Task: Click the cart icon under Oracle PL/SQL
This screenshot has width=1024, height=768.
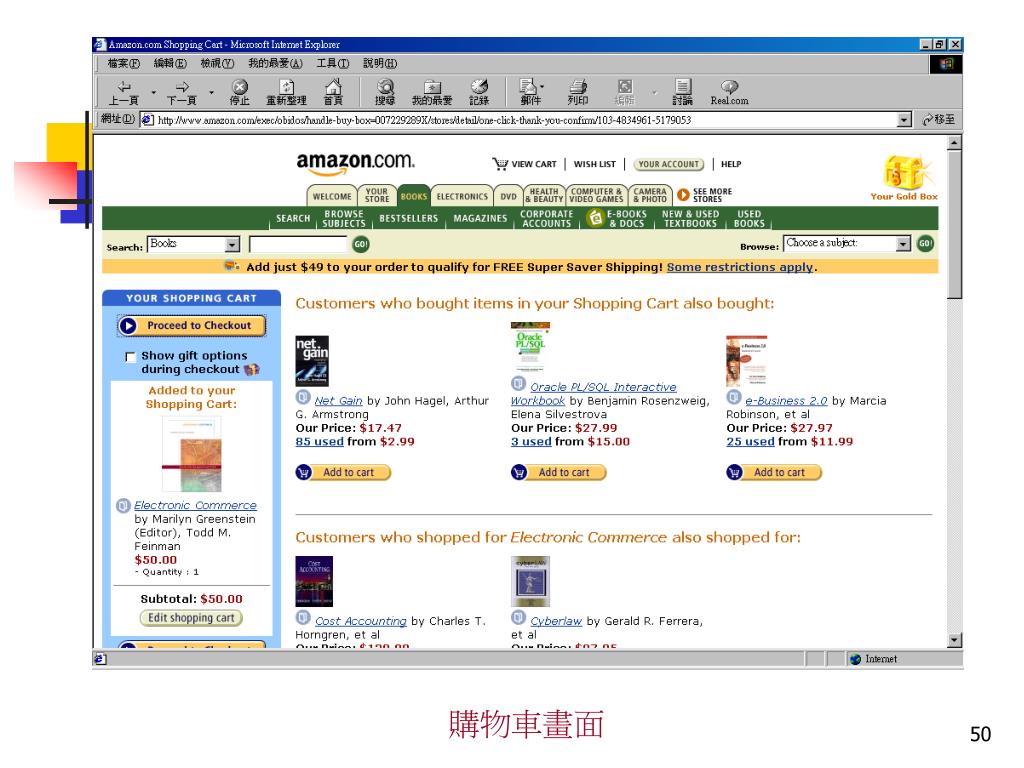Action: pos(519,472)
